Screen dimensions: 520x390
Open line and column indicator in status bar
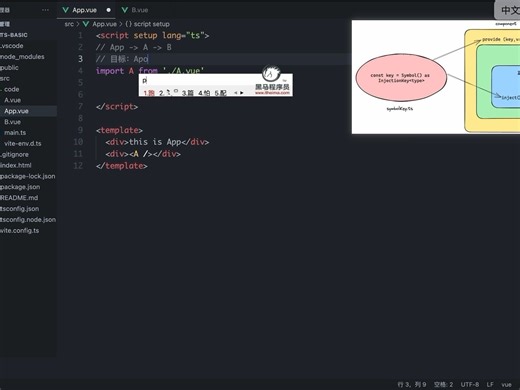[412, 384]
